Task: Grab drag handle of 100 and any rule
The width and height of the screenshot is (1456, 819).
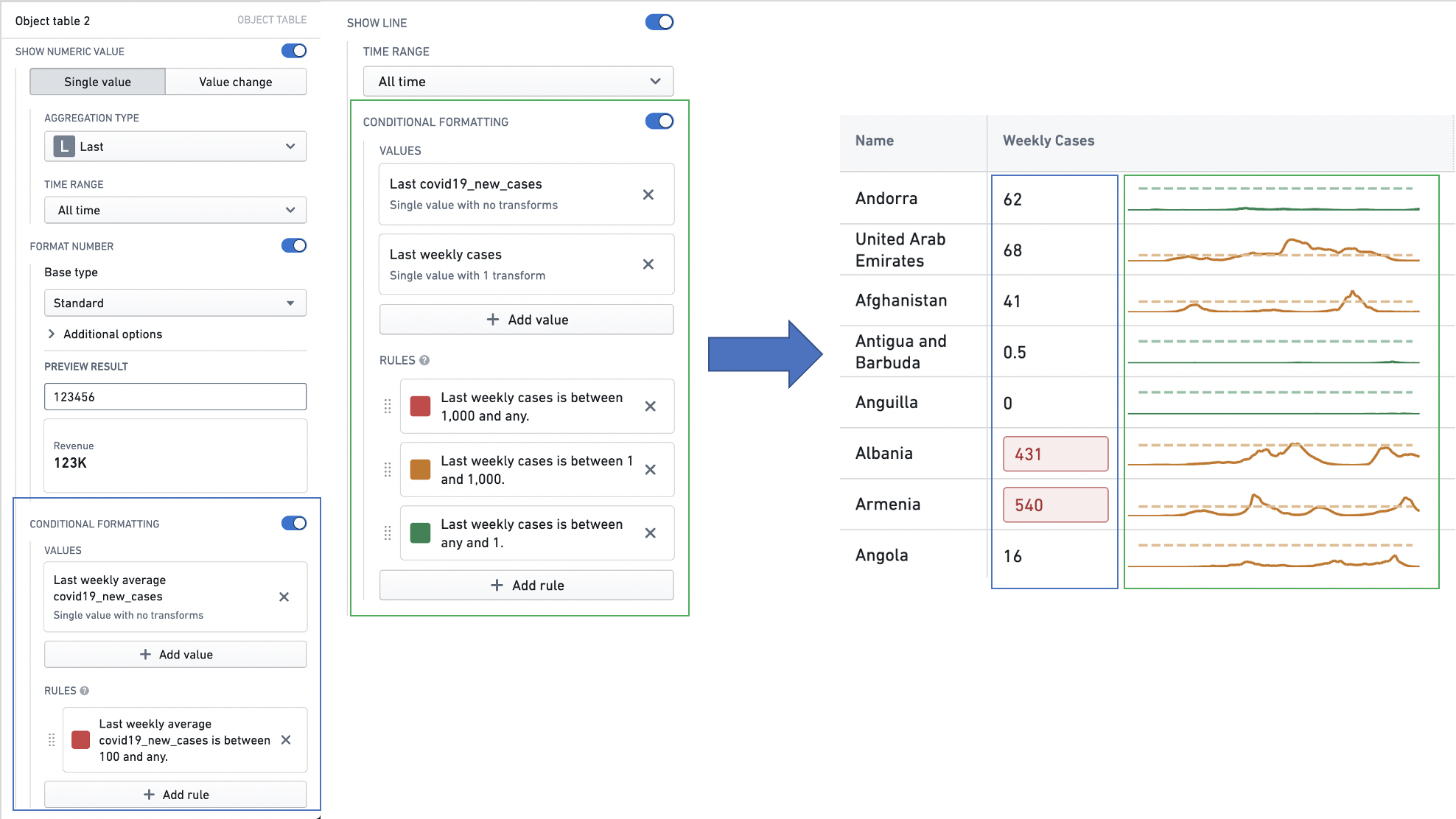Action: click(52, 740)
